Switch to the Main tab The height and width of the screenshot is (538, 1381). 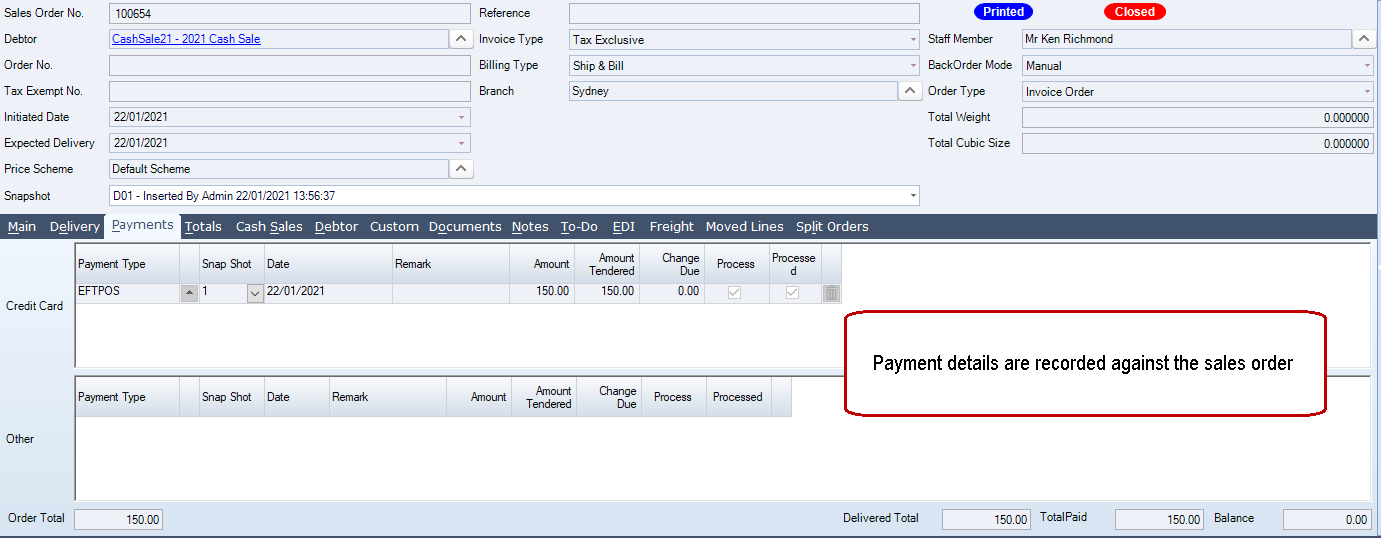point(22,227)
